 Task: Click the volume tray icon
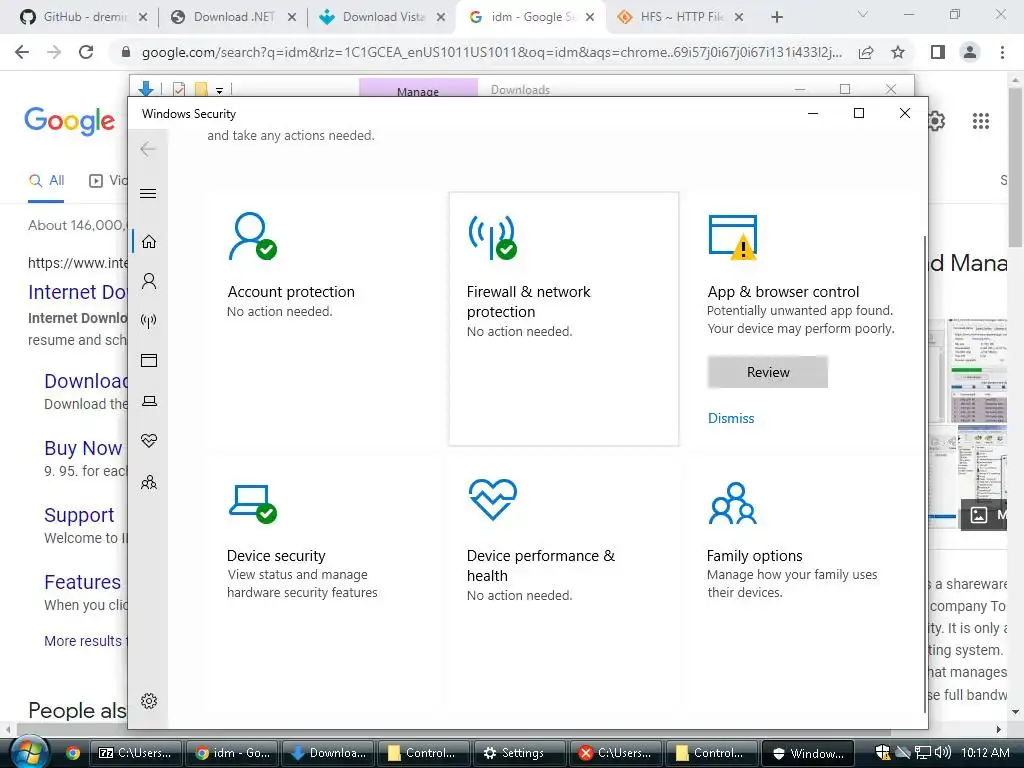(x=942, y=752)
